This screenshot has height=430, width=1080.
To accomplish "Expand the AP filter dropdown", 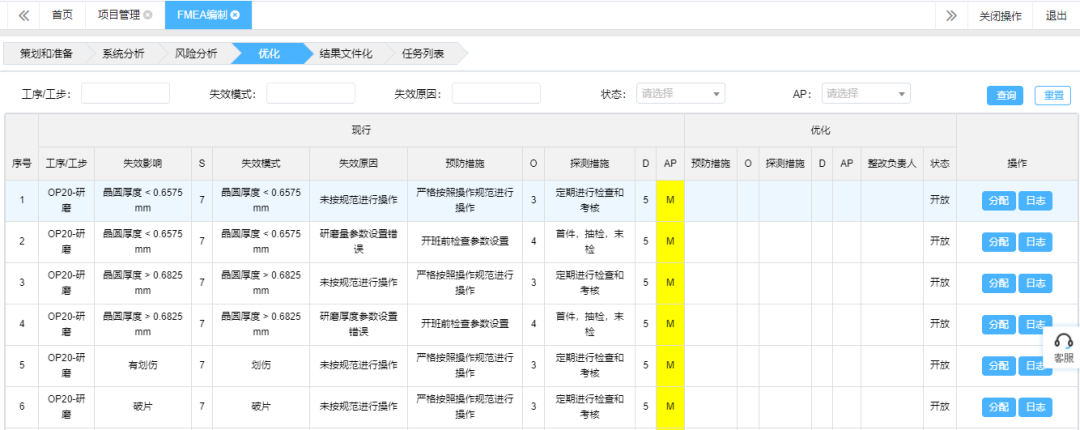I will (x=865, y=93).
